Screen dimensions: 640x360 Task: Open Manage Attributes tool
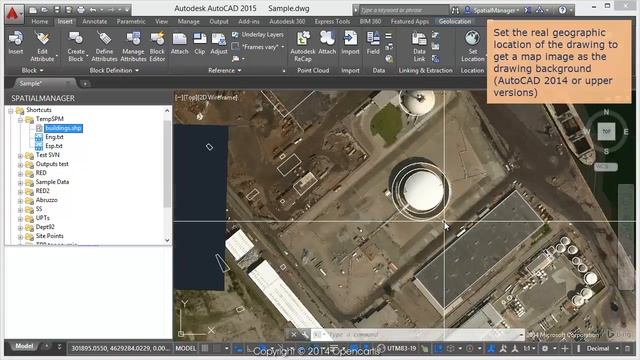(x=133, y=46)
